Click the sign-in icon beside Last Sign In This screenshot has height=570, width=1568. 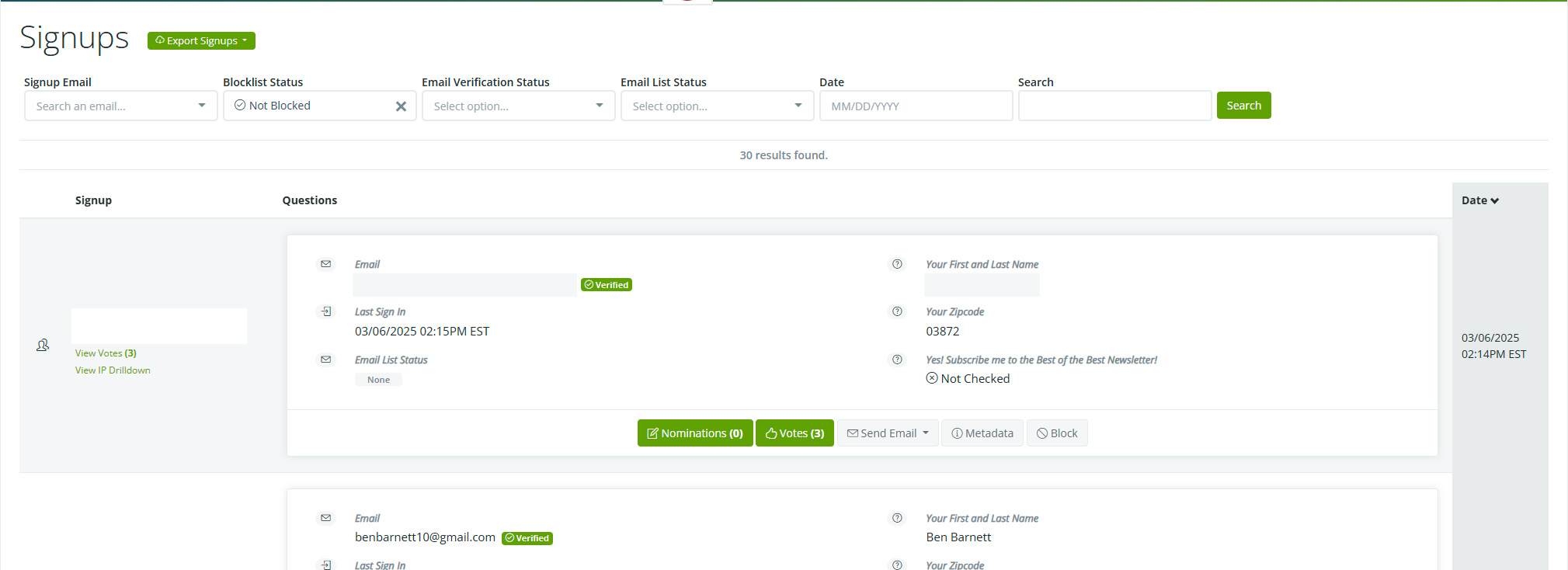click(x=326, y=311)
